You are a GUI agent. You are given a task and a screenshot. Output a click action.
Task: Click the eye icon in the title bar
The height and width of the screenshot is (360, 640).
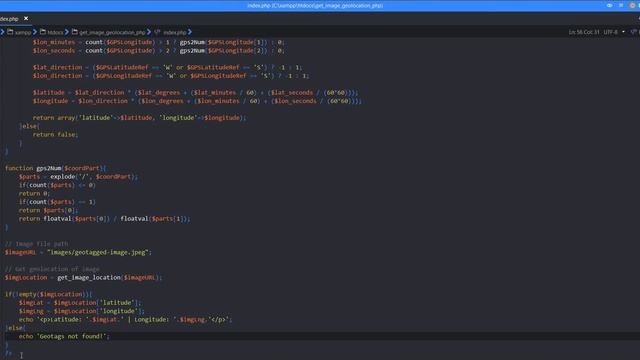(x=609, y=6)
